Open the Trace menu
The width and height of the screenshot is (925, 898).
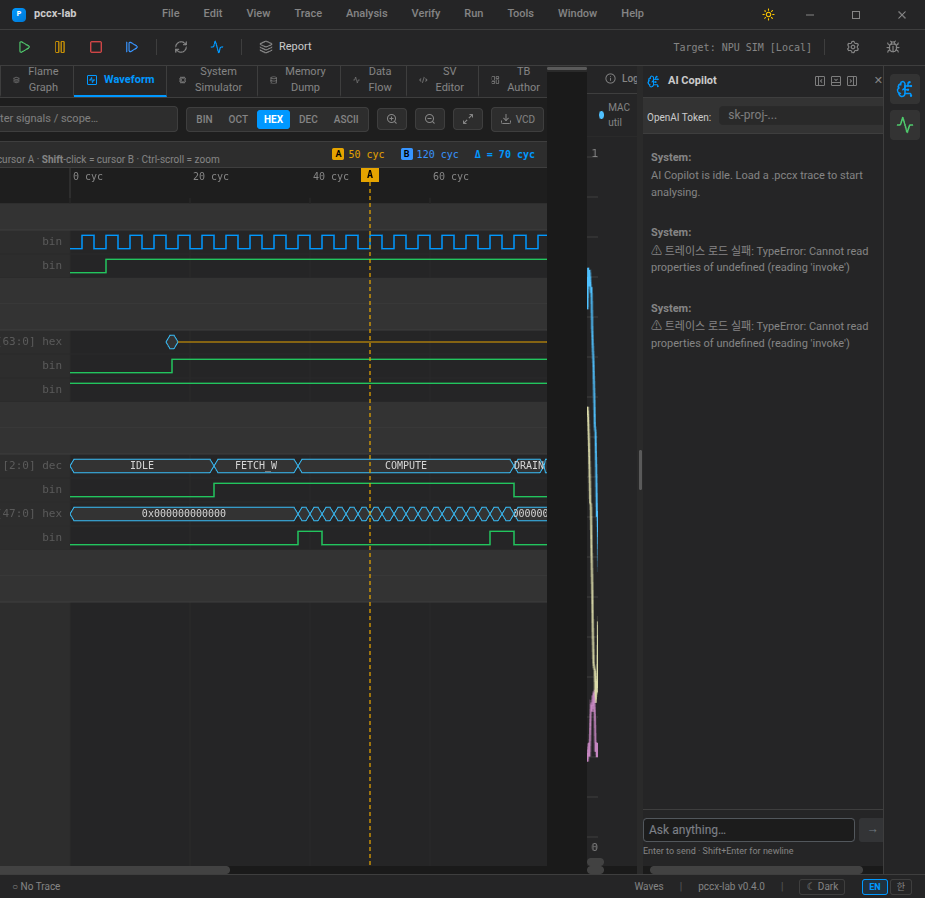(308, 14)
